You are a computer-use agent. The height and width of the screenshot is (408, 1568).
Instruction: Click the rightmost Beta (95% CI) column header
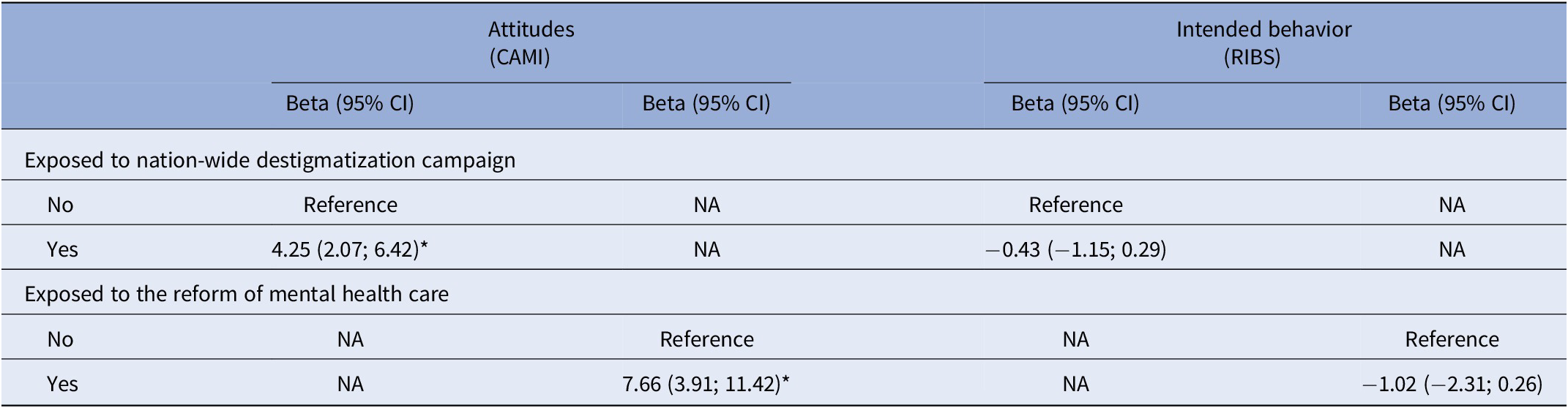click(1452, 104)
